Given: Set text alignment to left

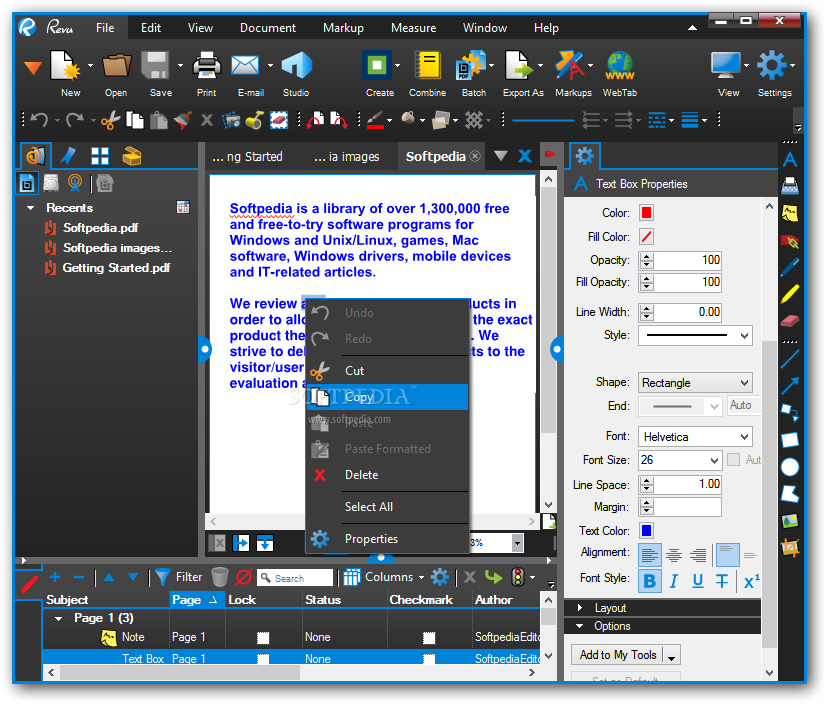Looking at the screenshot, I should [x=649, y=555].
